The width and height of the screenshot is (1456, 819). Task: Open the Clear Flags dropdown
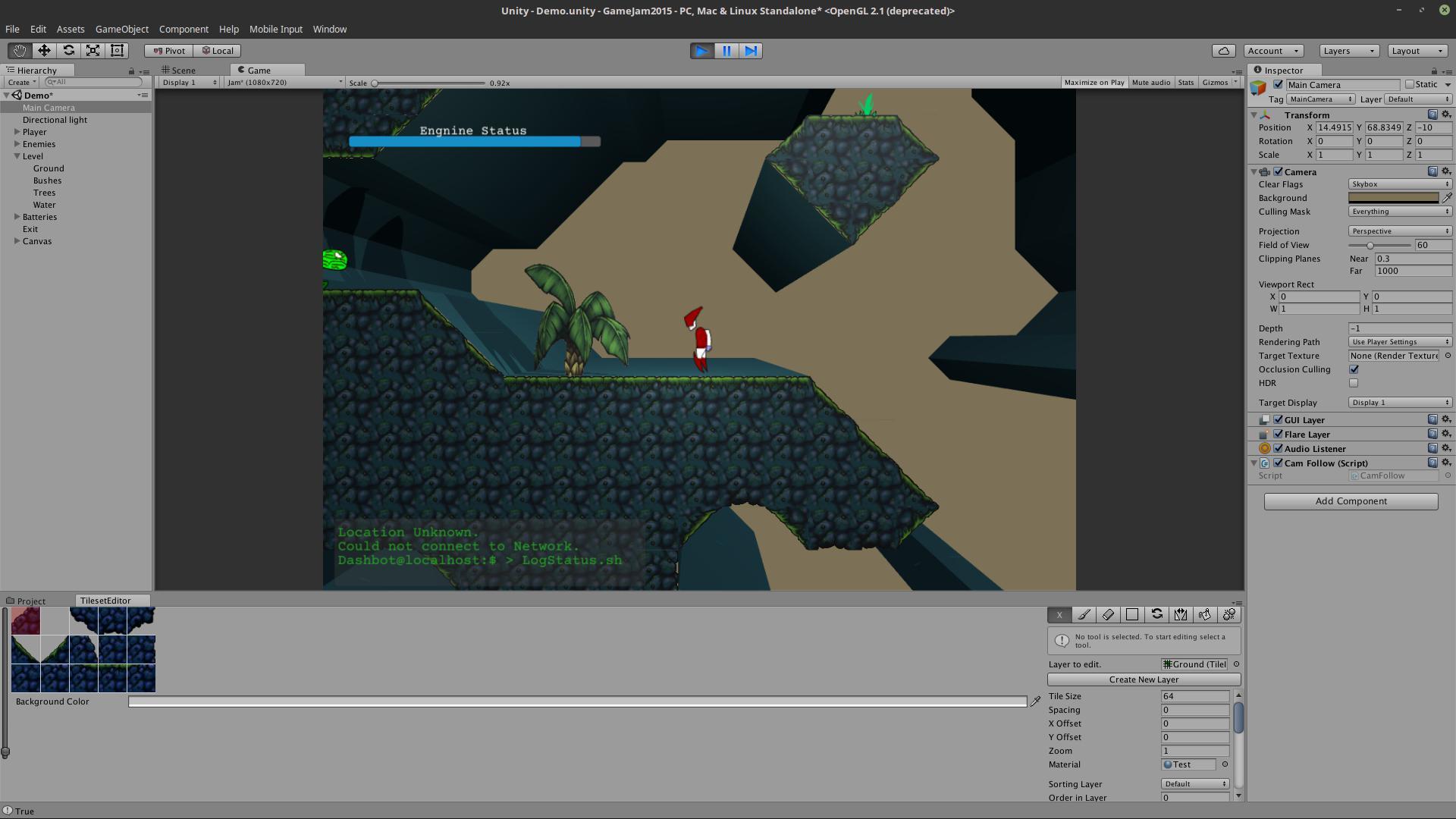[x=1399, y=184]
